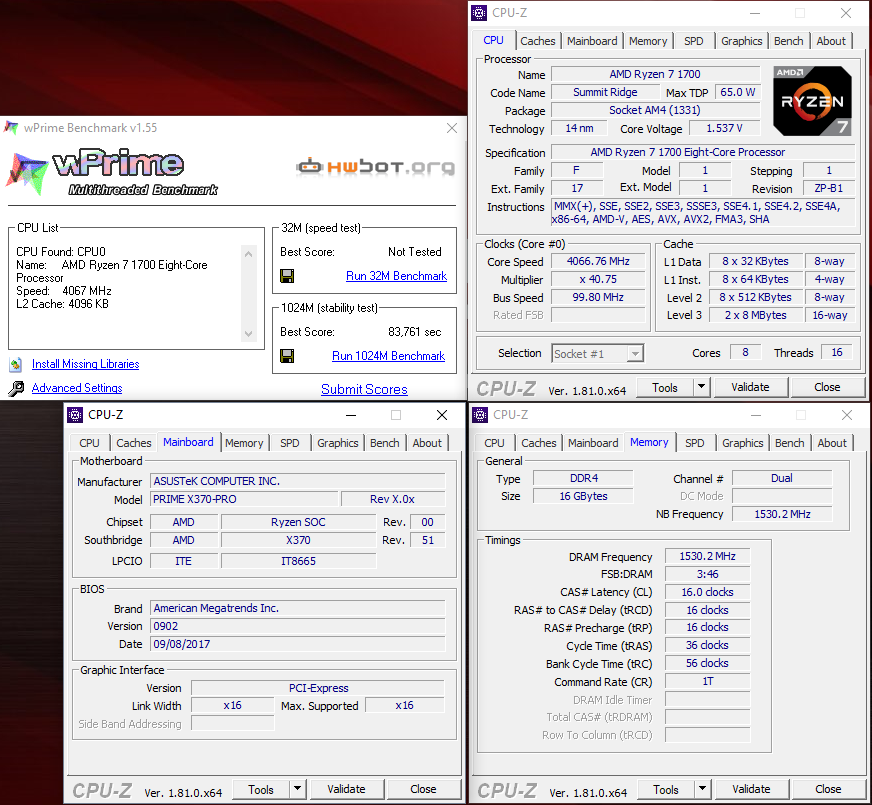Click Validate in the Mainboard CPU-Z window

point(346,789)
